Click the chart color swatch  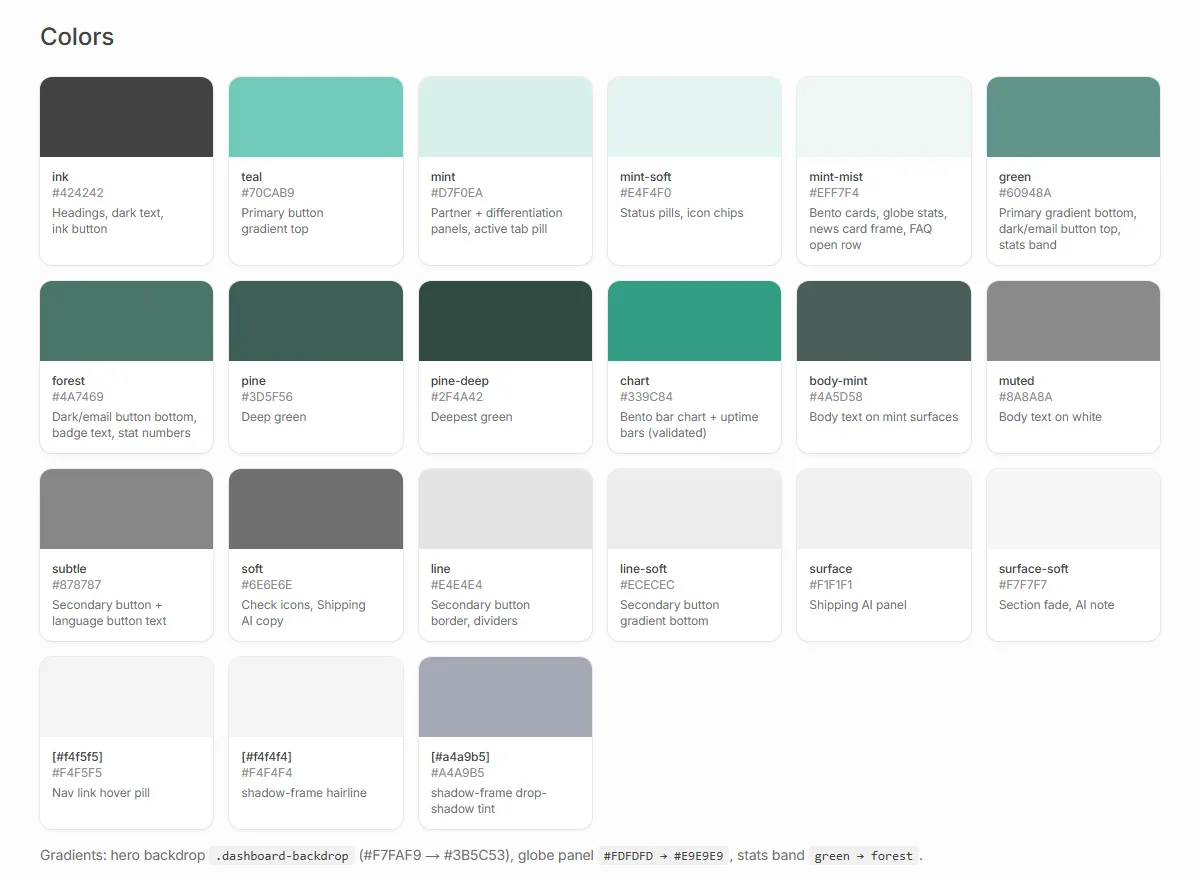(695, 321)
